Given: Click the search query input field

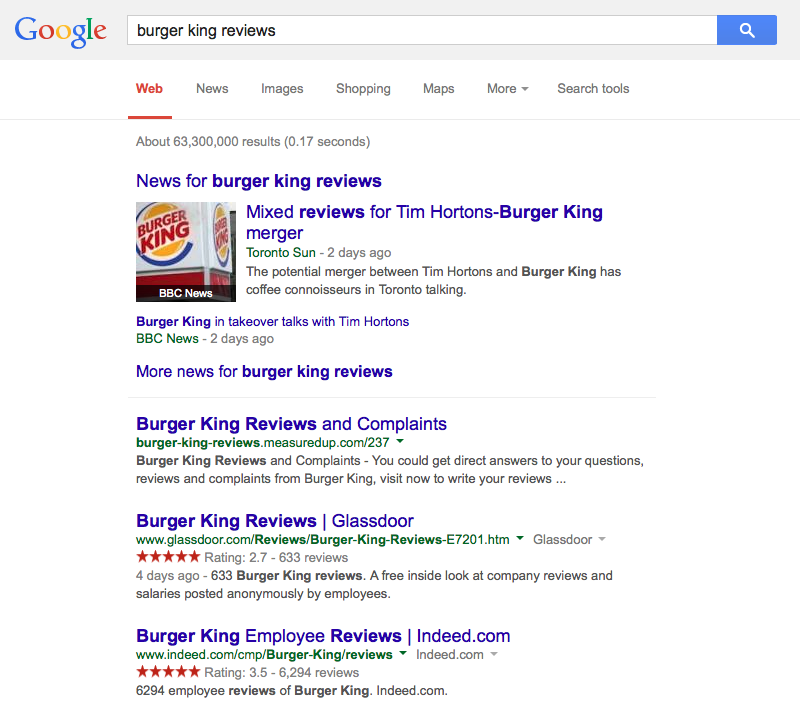Looking at the screenshot, I should pyautogui.click(x=422, y=30).
